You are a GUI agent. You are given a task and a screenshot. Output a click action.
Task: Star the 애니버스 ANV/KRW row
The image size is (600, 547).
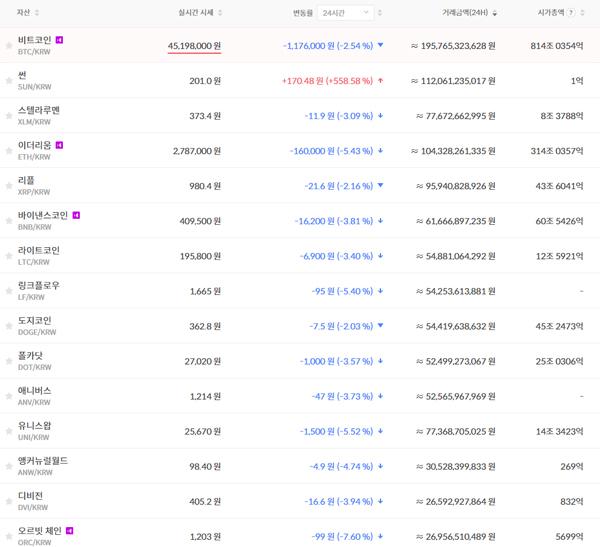(x=9, y=396)
